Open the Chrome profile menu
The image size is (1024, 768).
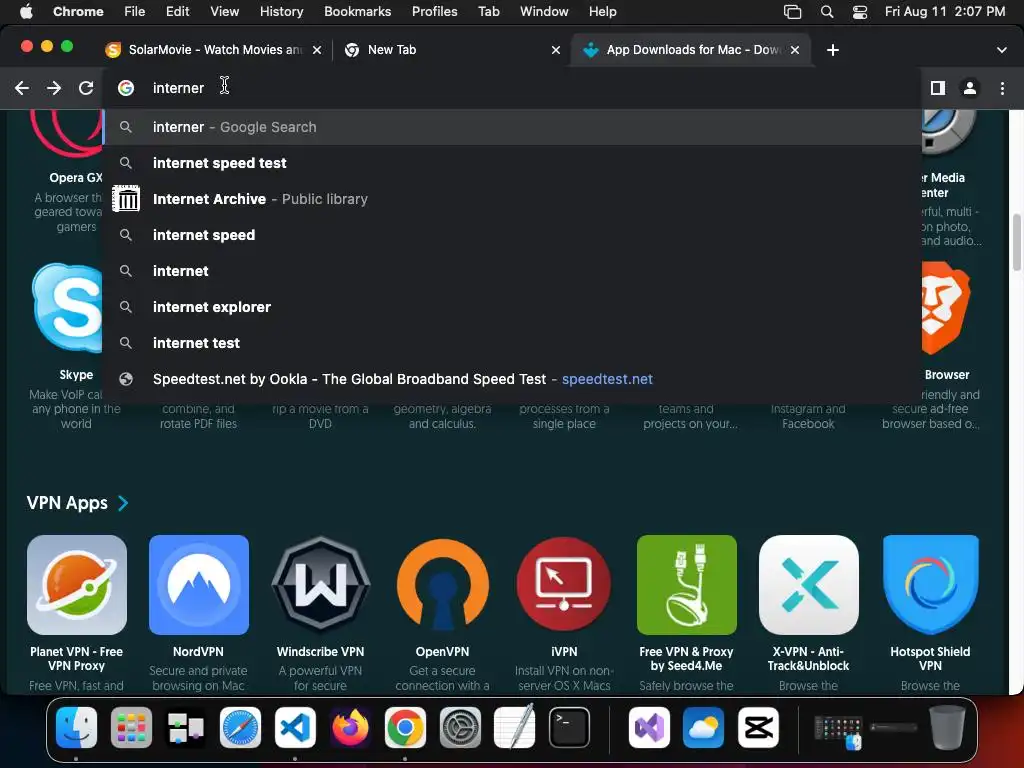tap(969, 88)
